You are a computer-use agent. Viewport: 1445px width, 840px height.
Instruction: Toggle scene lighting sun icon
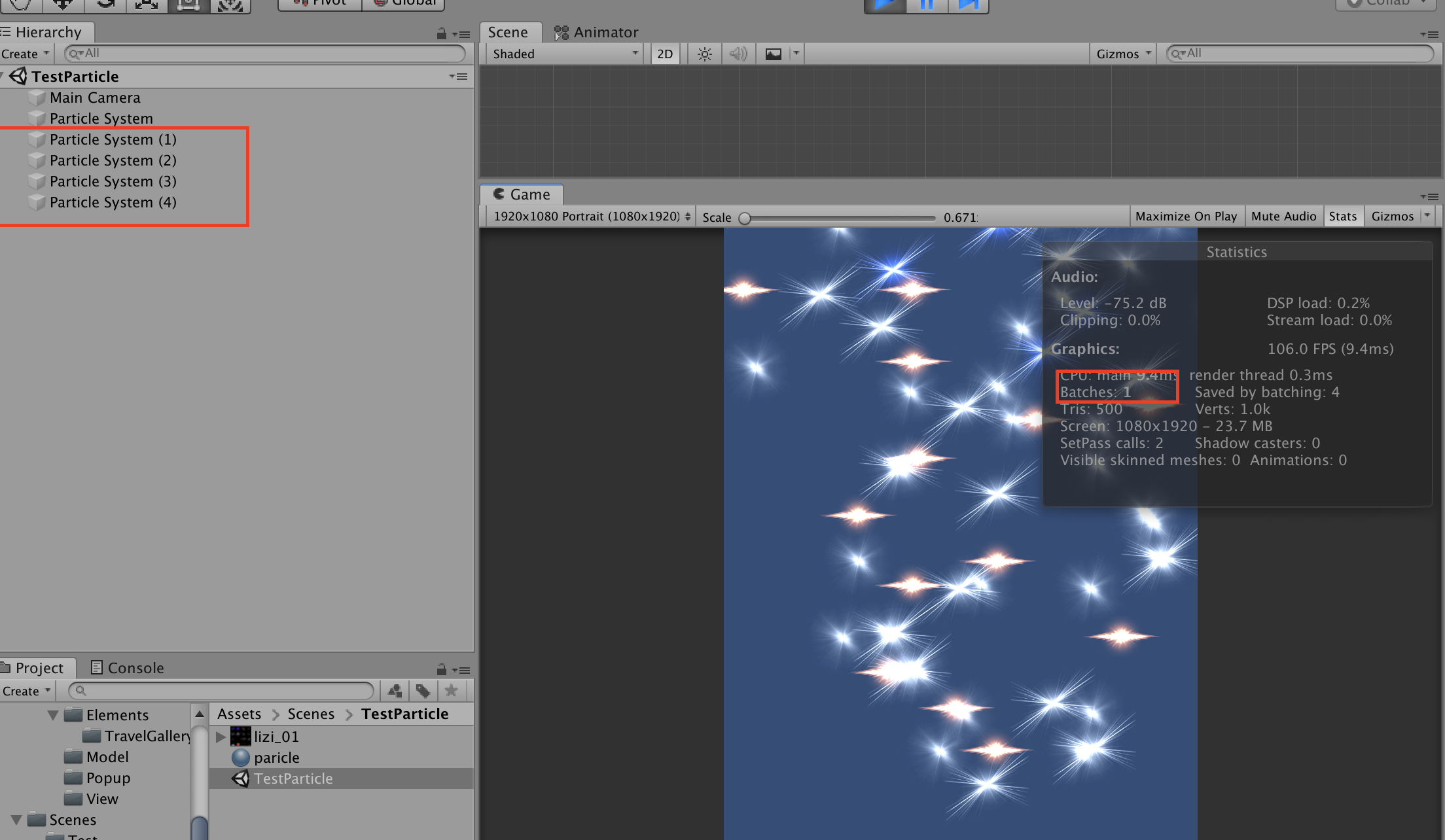click(x=704, y=54)
